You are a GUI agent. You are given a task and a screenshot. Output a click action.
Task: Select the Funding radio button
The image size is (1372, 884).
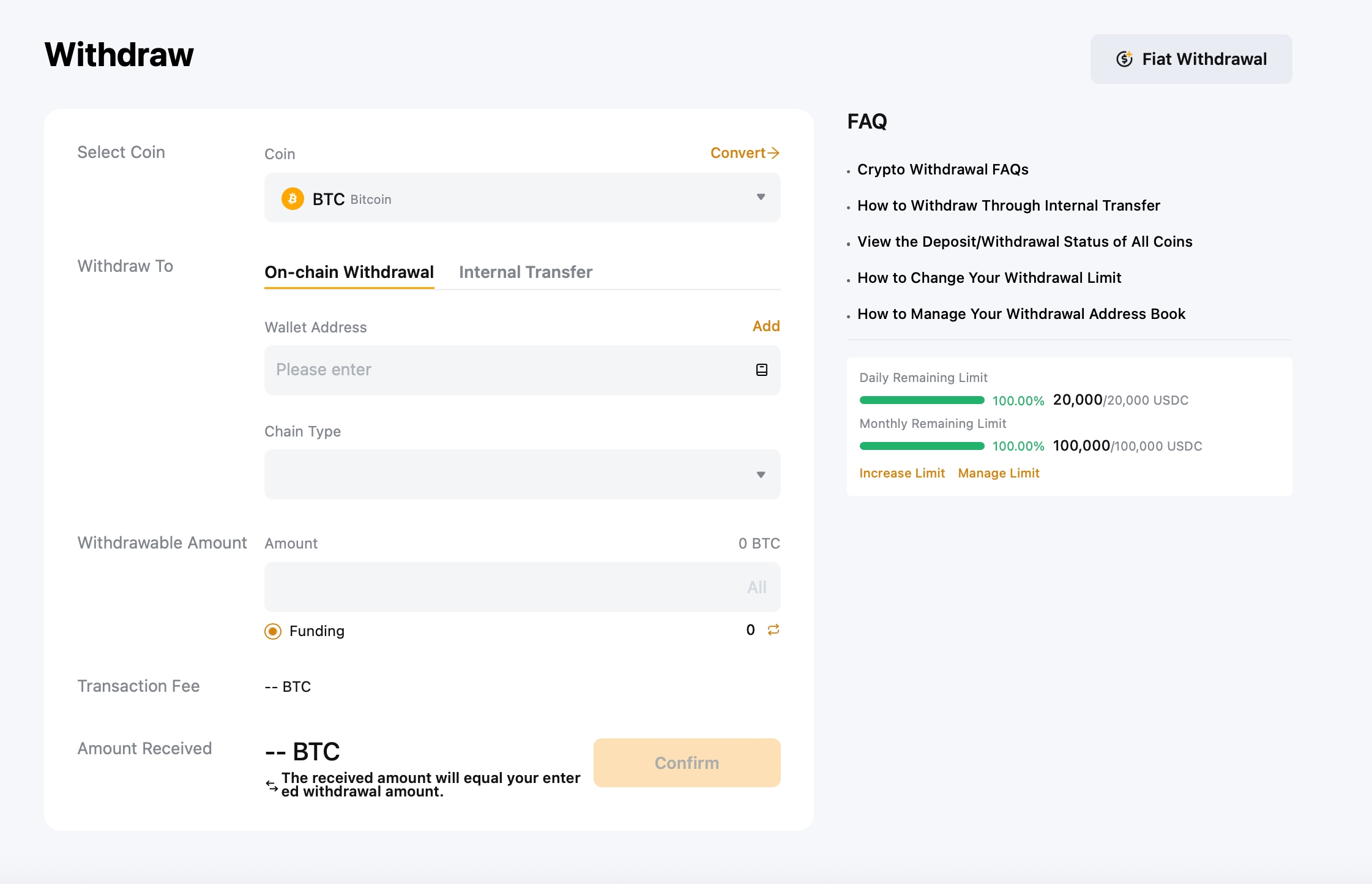(x=273, y=631)
